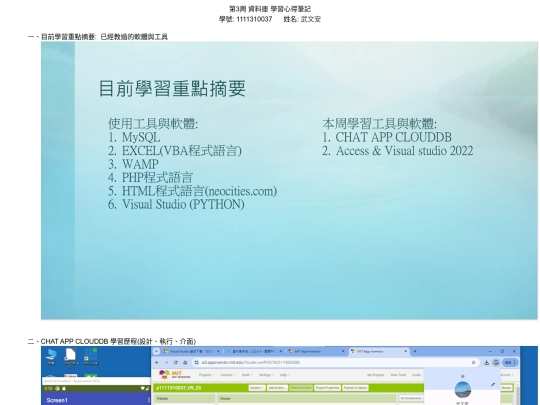Close the Visual Studio browser tab
The image size is (540, 405).
[x=218, y=351]
